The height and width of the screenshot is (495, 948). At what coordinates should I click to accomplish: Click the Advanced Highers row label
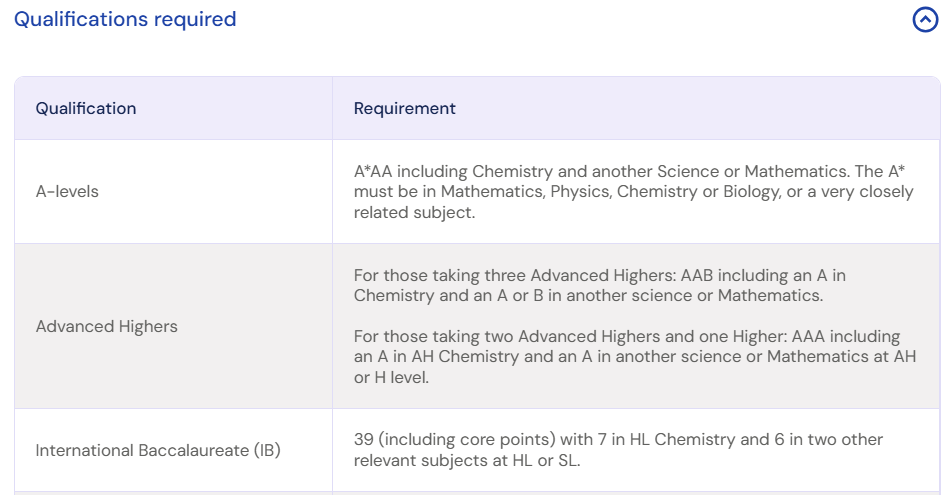point(106,326)
